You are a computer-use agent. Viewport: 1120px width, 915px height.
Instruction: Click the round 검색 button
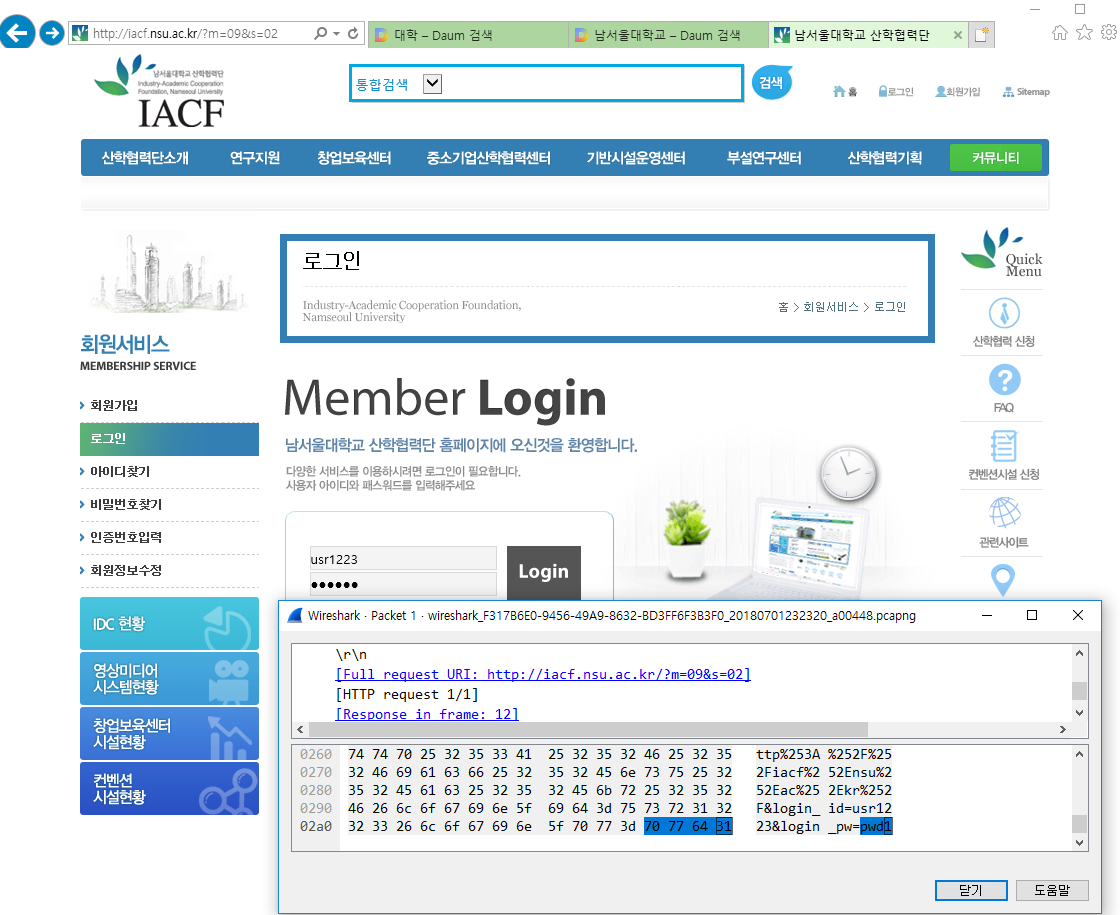click(771, 82)
